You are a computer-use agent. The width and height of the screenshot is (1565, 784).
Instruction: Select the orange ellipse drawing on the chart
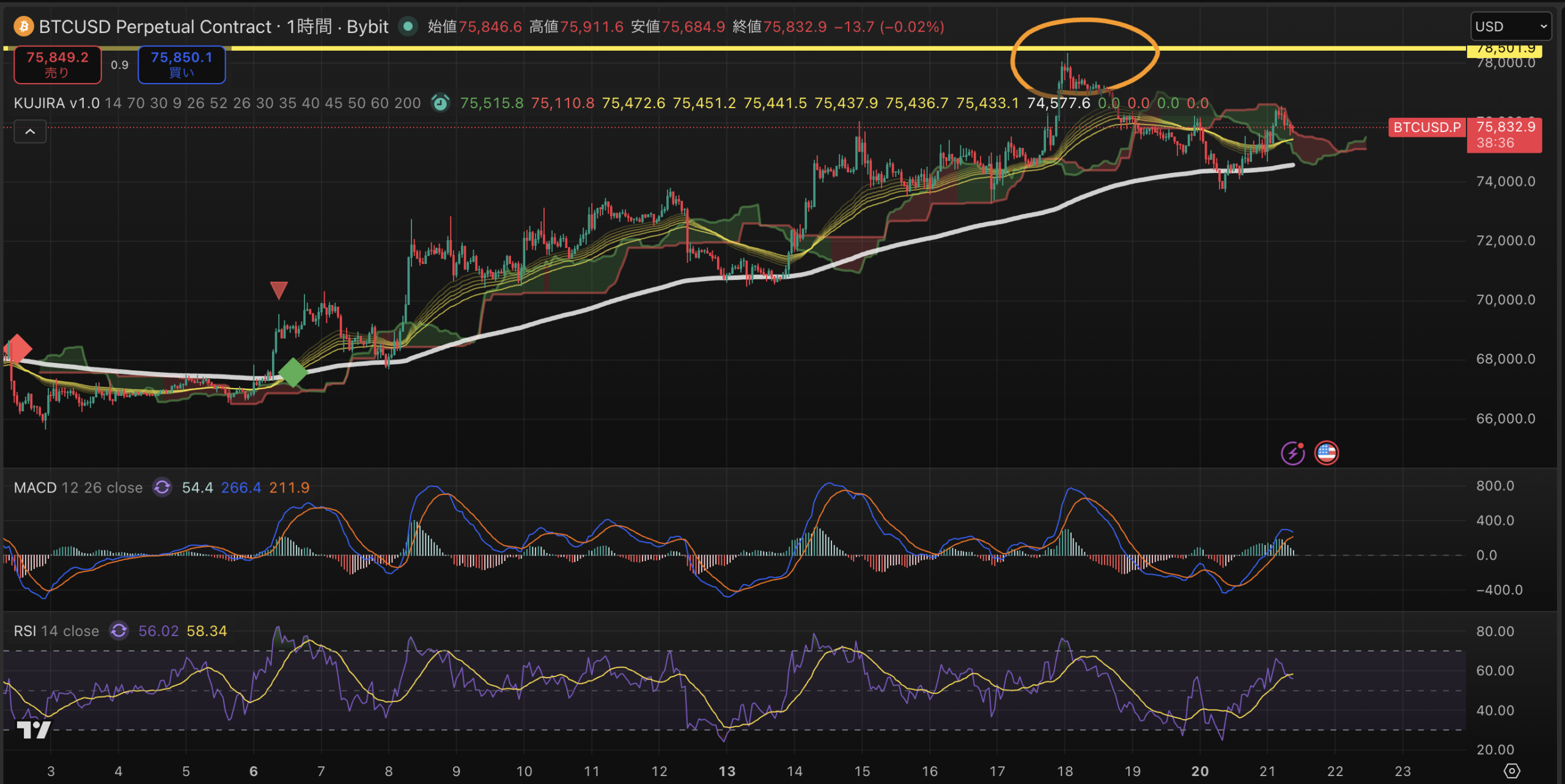point(1085,21)
